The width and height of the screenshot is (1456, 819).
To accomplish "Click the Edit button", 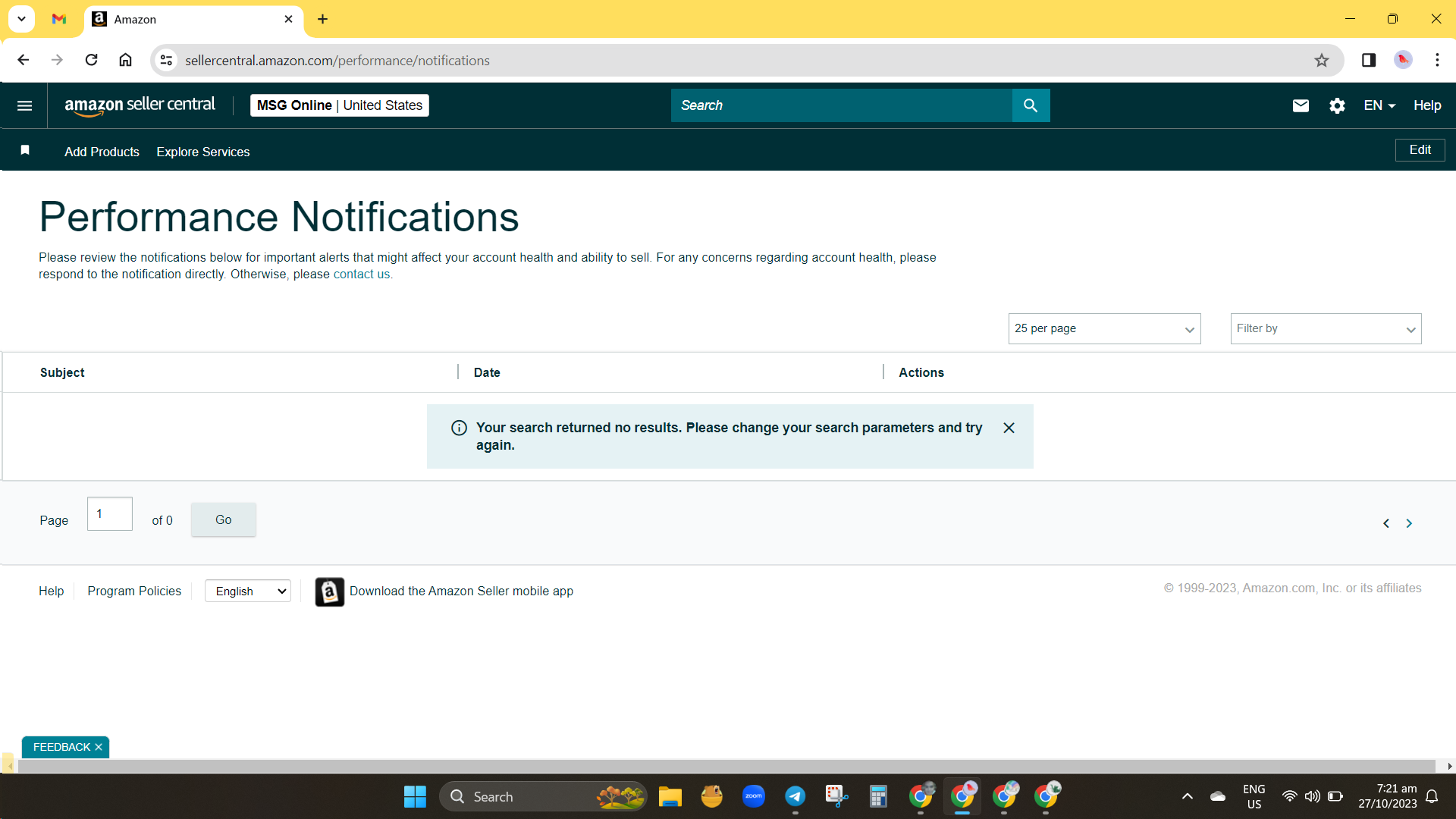I will (1420, 150).
